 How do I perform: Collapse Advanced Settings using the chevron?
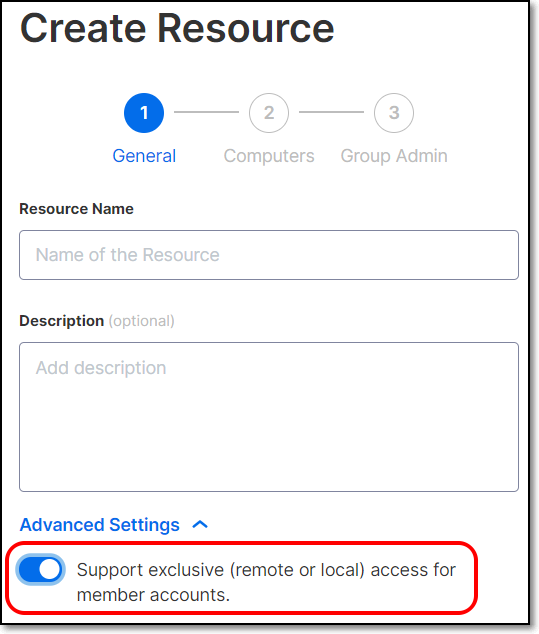coord(200,525)
